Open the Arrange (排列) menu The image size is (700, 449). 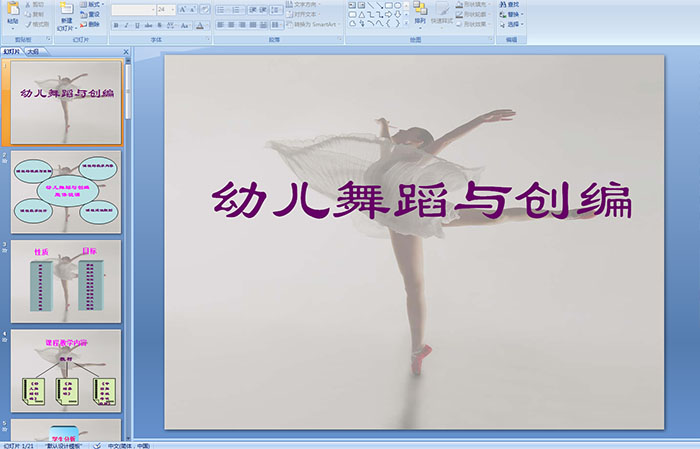click(420, 13)
